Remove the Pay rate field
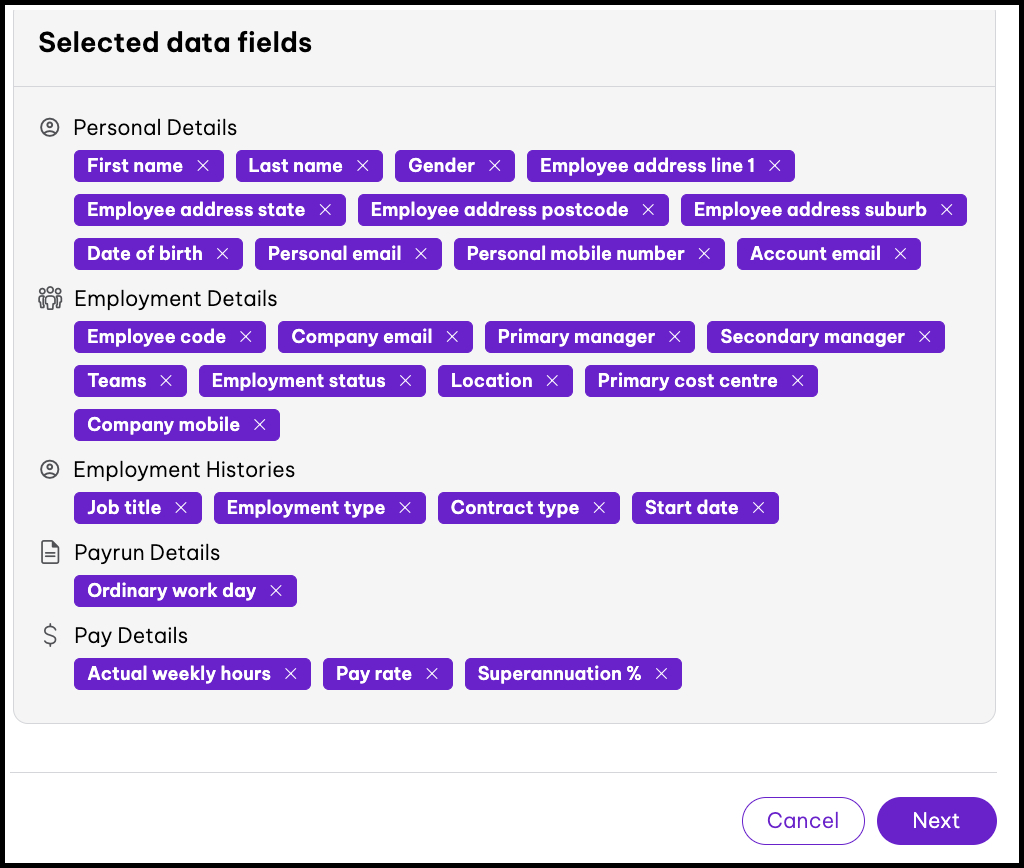The height and width of the screenshot is (868, 1024). click(x=432, y=674)
